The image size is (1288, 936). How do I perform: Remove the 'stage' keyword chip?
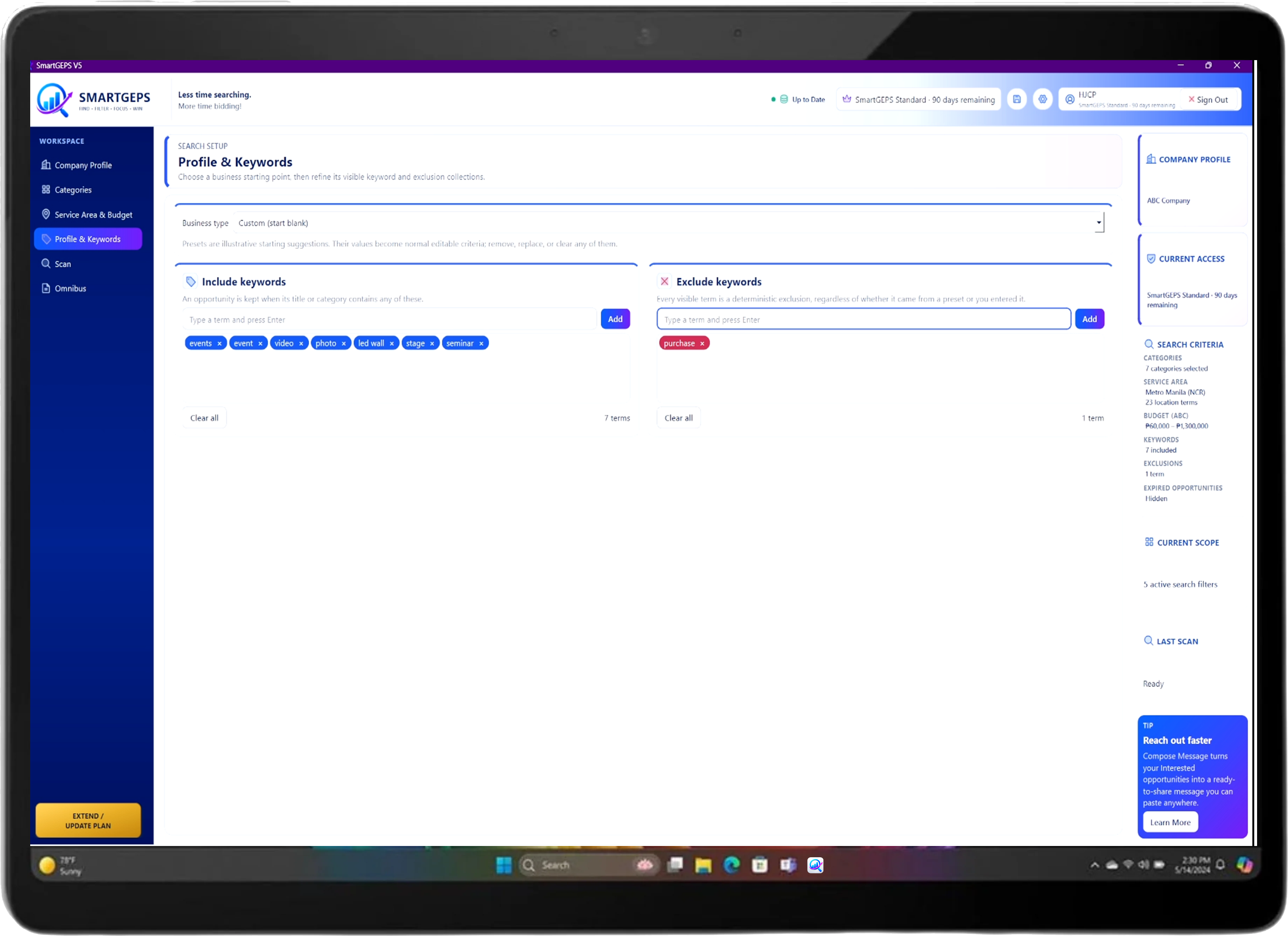[432, 343]
